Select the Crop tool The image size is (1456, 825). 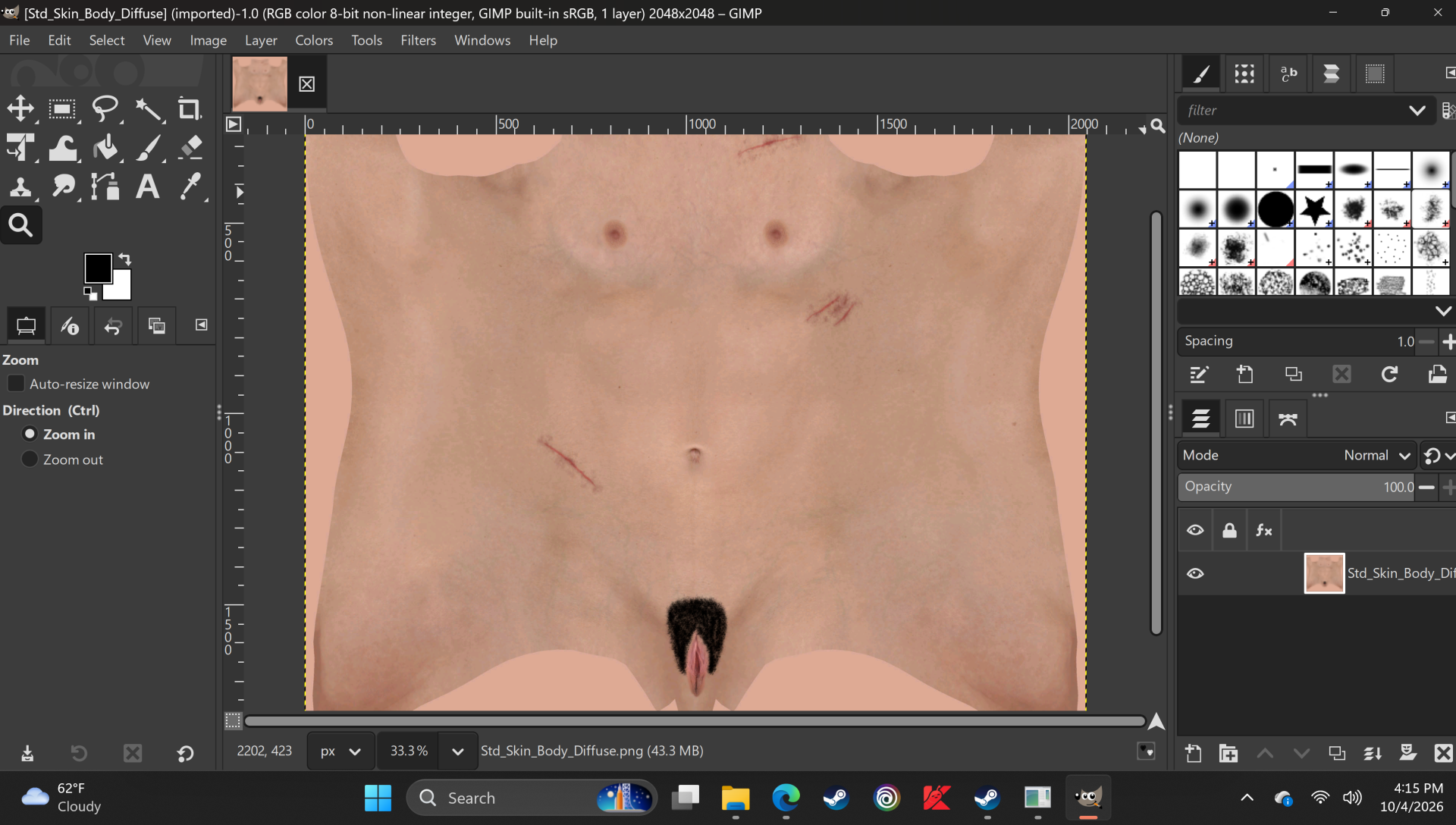[x=190, y=109]
